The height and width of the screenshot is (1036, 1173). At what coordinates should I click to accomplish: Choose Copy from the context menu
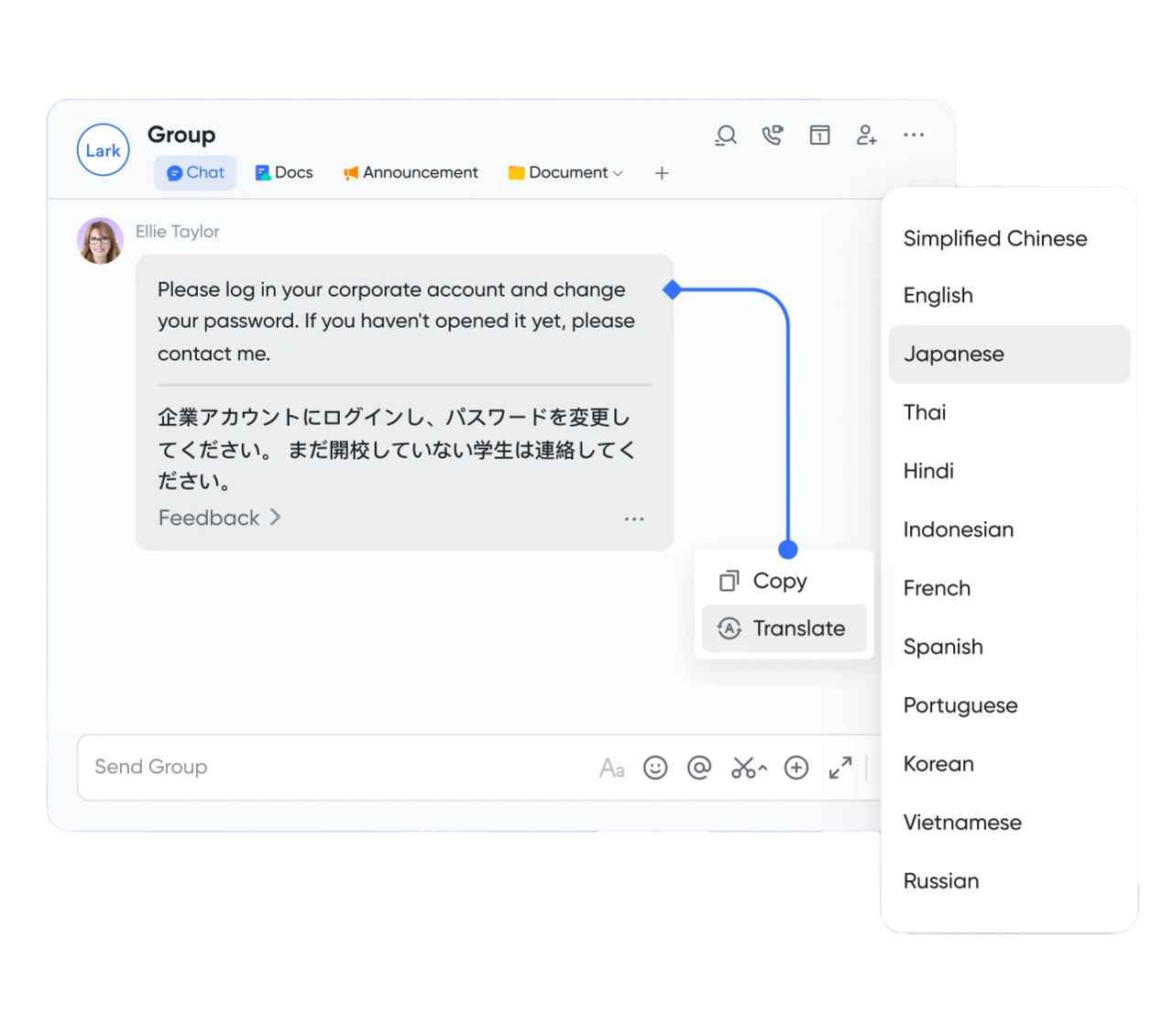click(784, 581)
